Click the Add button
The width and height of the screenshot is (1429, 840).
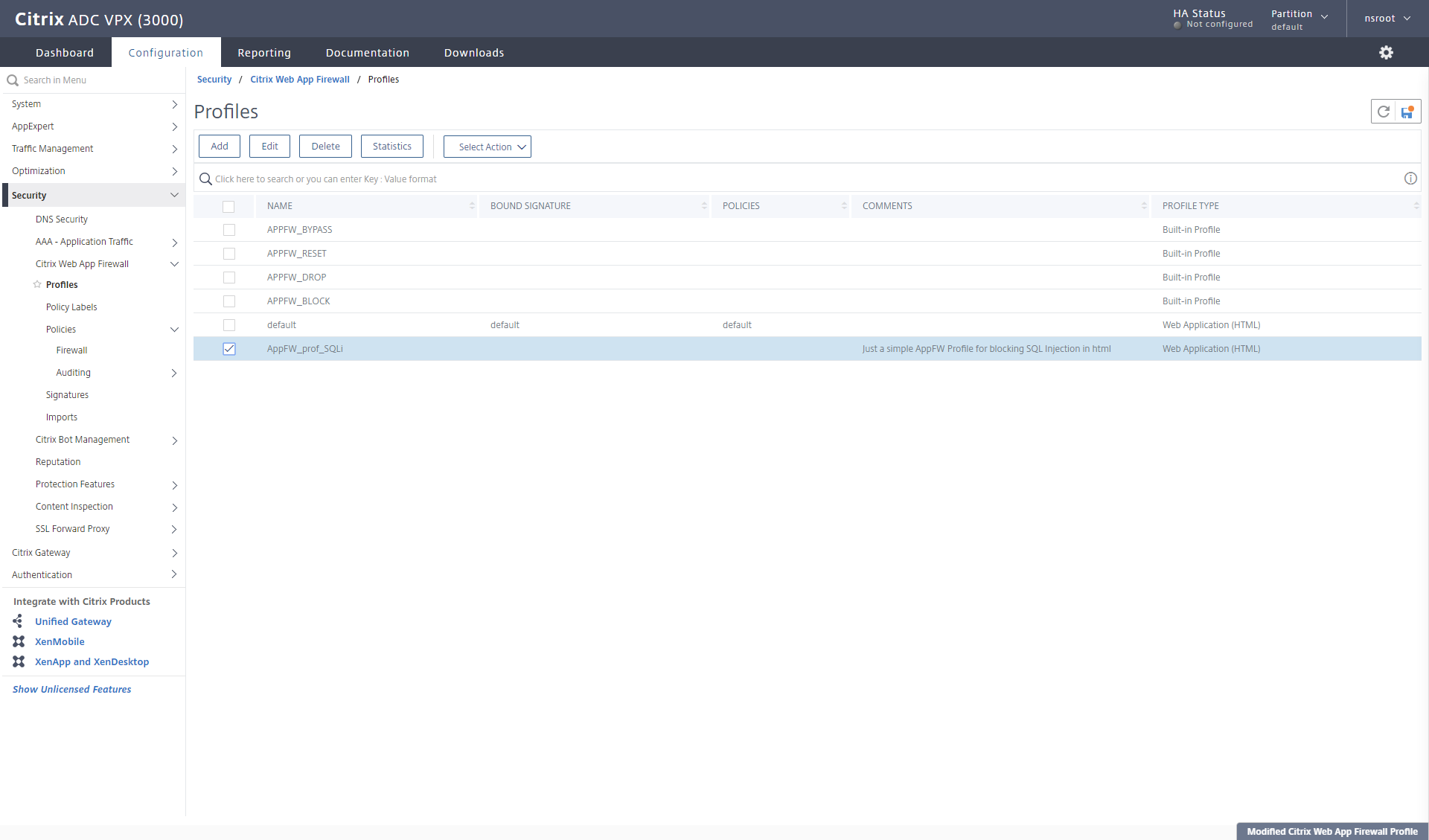(220, 147)
